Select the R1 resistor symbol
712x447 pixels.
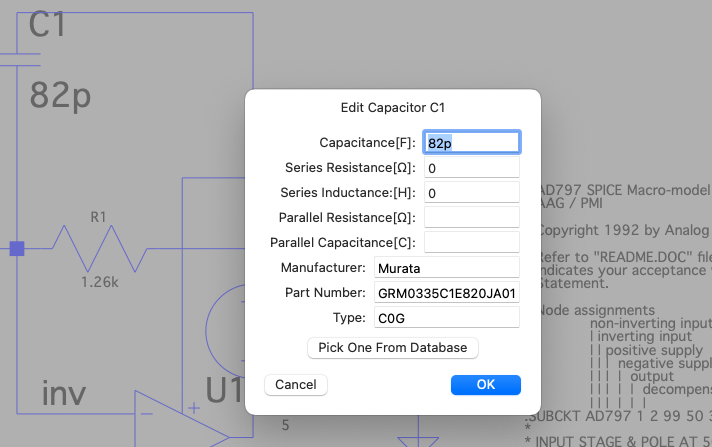pos(100,248)
